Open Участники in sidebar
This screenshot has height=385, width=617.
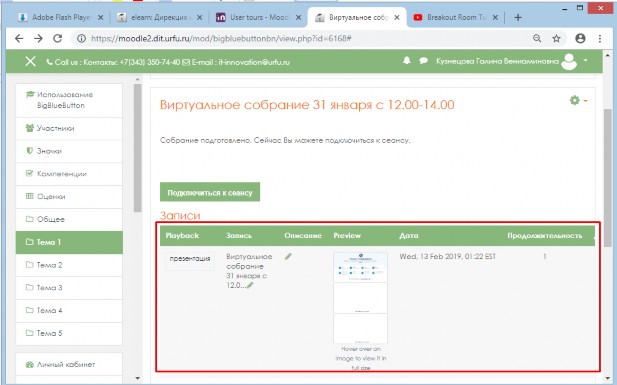[x=69, y=128]
